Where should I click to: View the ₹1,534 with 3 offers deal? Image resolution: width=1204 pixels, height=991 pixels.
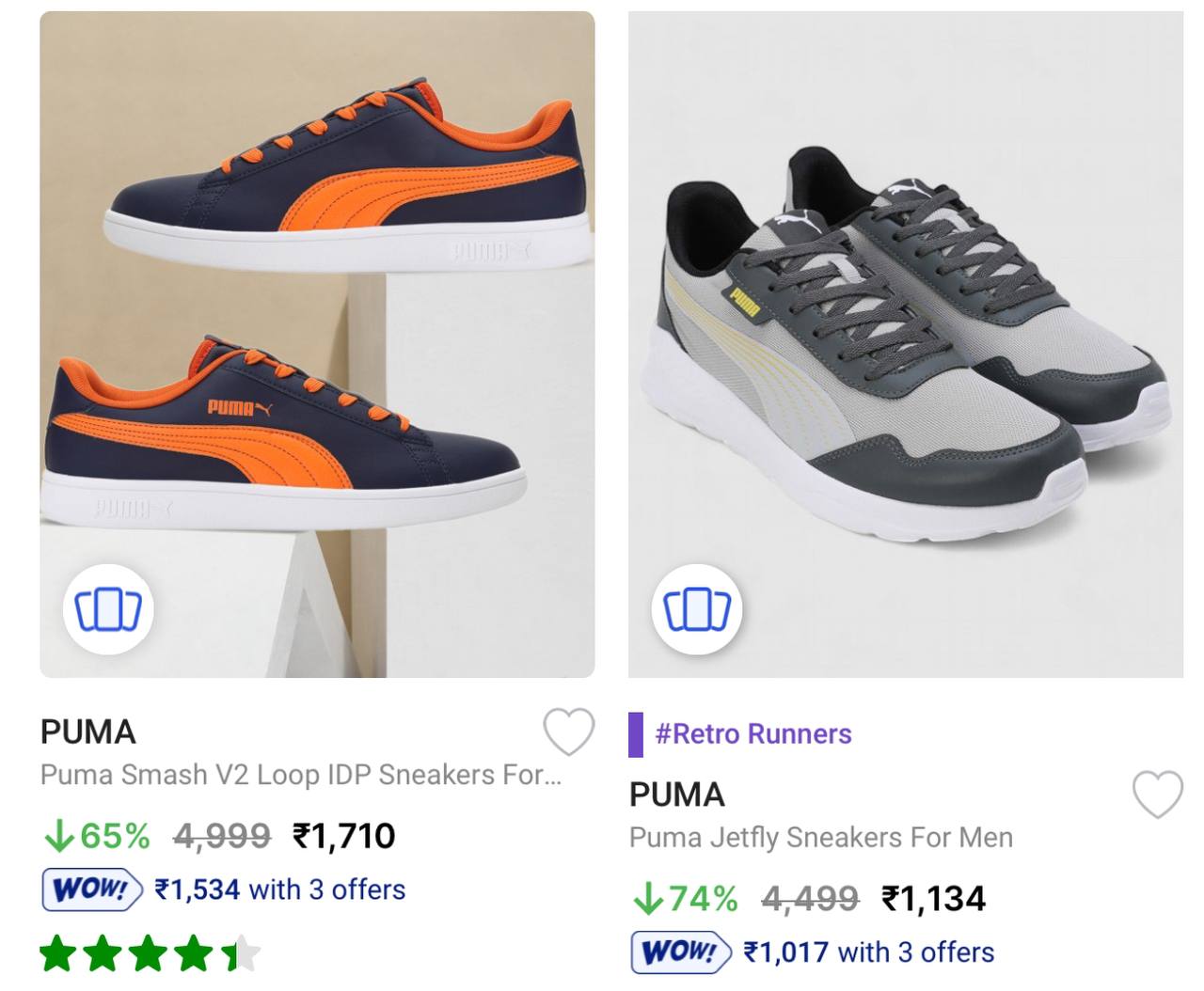pos(280,889)
